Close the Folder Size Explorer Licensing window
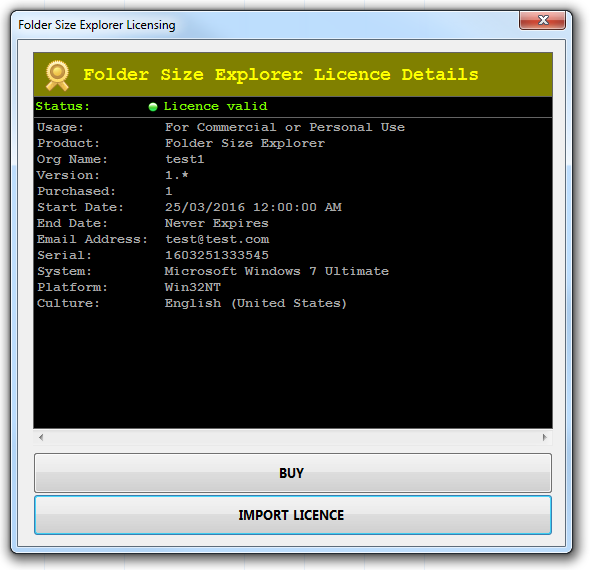Viewport: 590px width, 570px height. point(542,20)
